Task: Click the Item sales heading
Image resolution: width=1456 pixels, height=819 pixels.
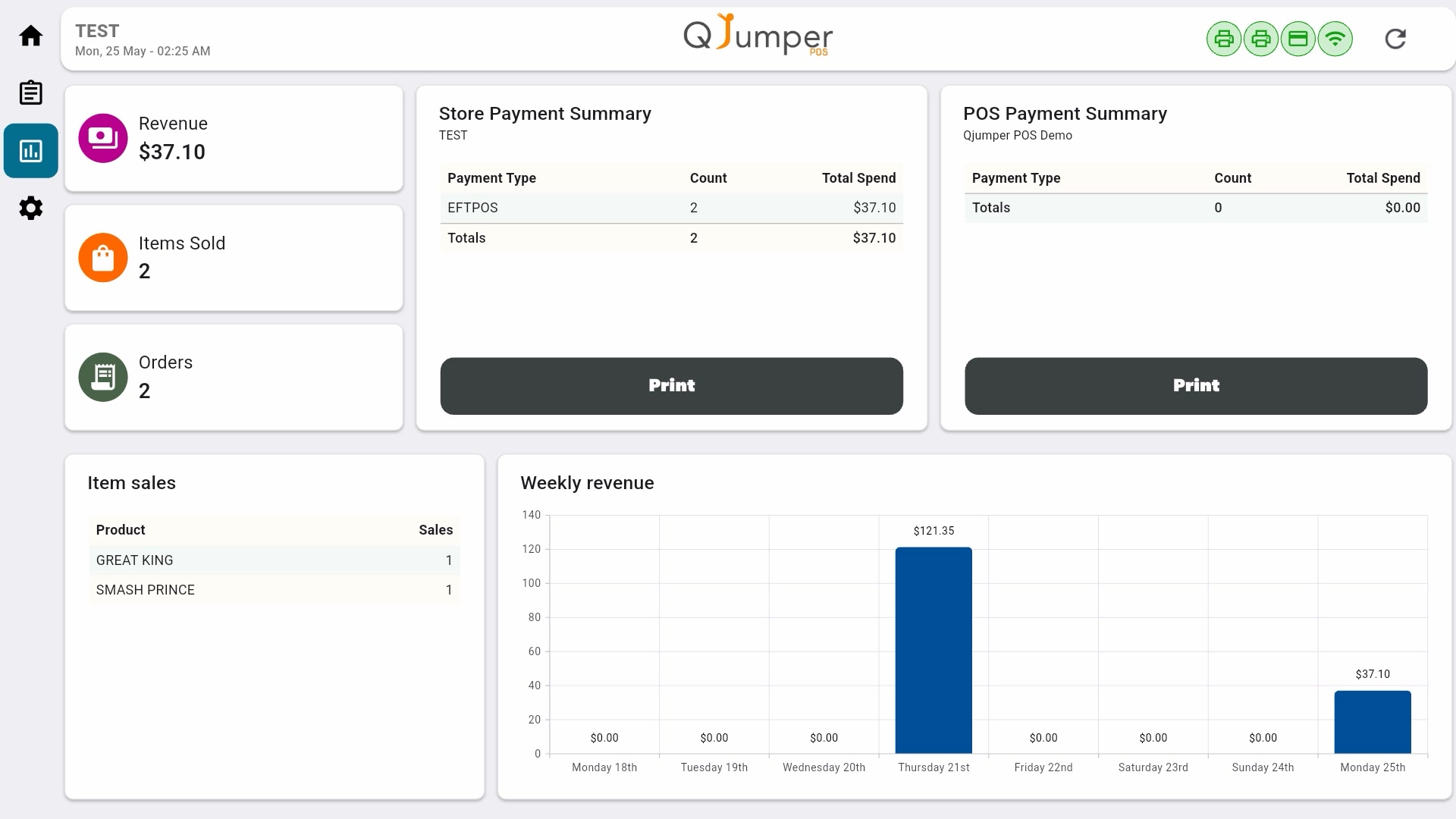Action: point(131,483)
